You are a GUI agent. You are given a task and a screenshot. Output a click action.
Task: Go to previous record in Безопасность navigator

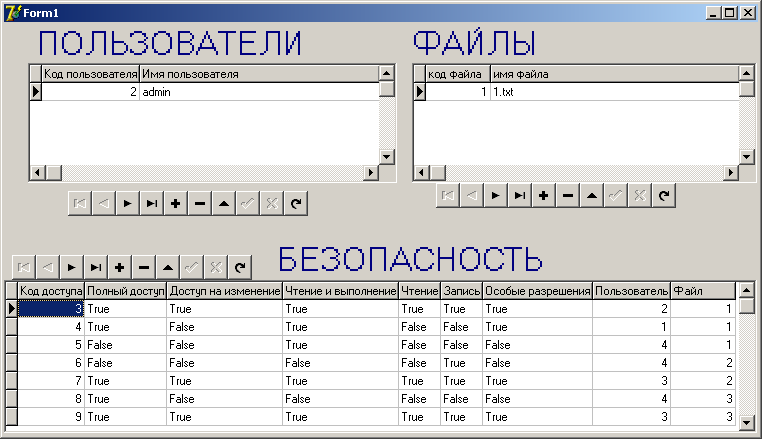(x=47, y=267)
